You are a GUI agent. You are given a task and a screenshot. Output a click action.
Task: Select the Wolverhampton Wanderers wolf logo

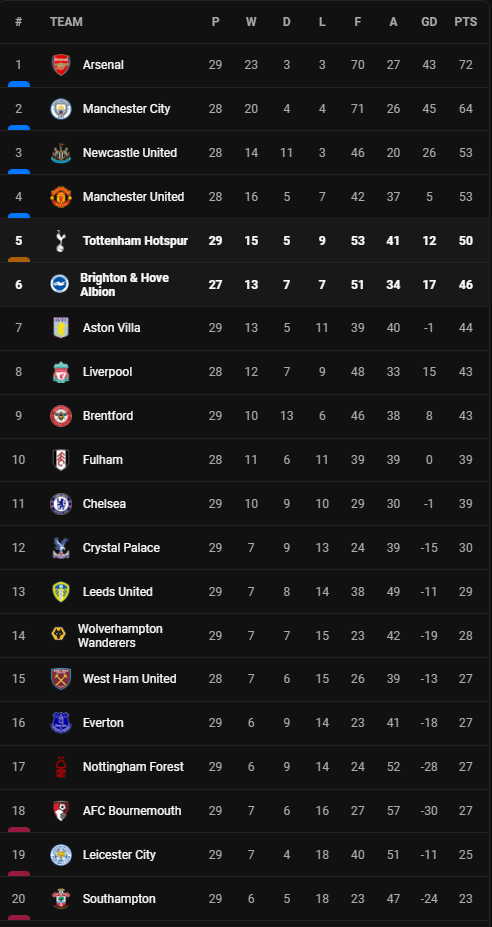click(x=59, y=636)
